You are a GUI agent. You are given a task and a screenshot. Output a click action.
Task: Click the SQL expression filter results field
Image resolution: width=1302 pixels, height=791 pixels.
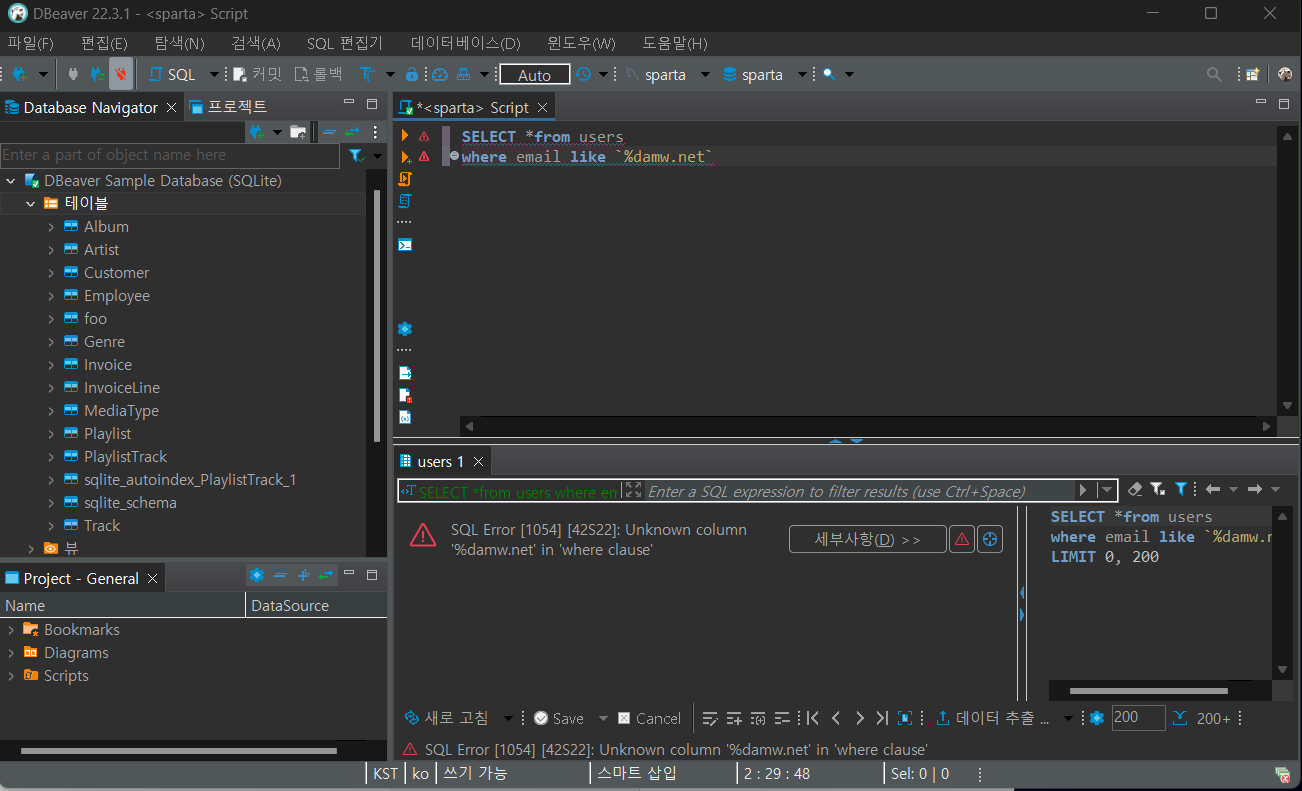pos(859,490)
